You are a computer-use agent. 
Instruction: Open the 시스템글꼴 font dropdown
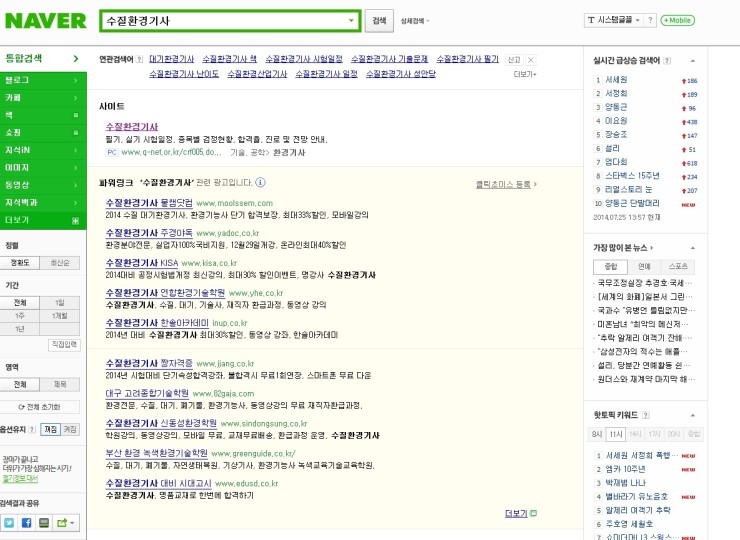pos(614,20)
